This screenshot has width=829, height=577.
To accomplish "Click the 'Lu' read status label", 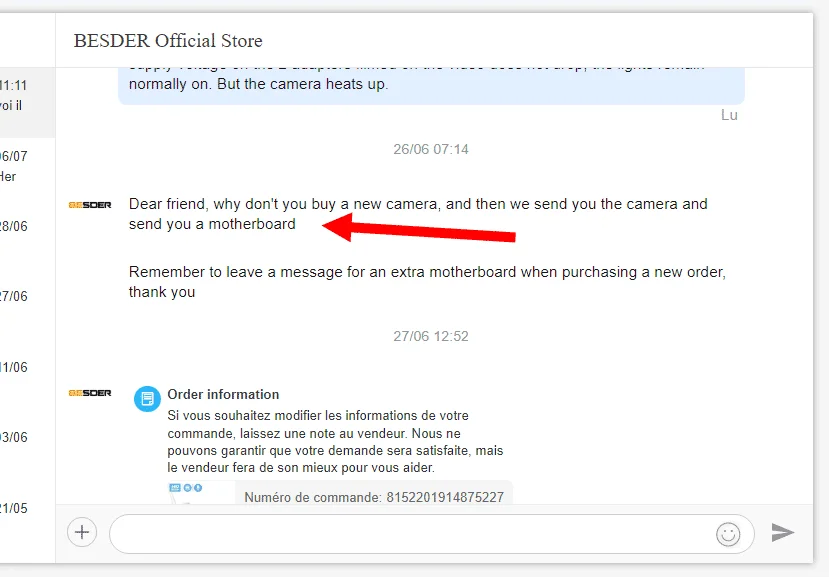I will pyautogui.click(x=729, y=115).
